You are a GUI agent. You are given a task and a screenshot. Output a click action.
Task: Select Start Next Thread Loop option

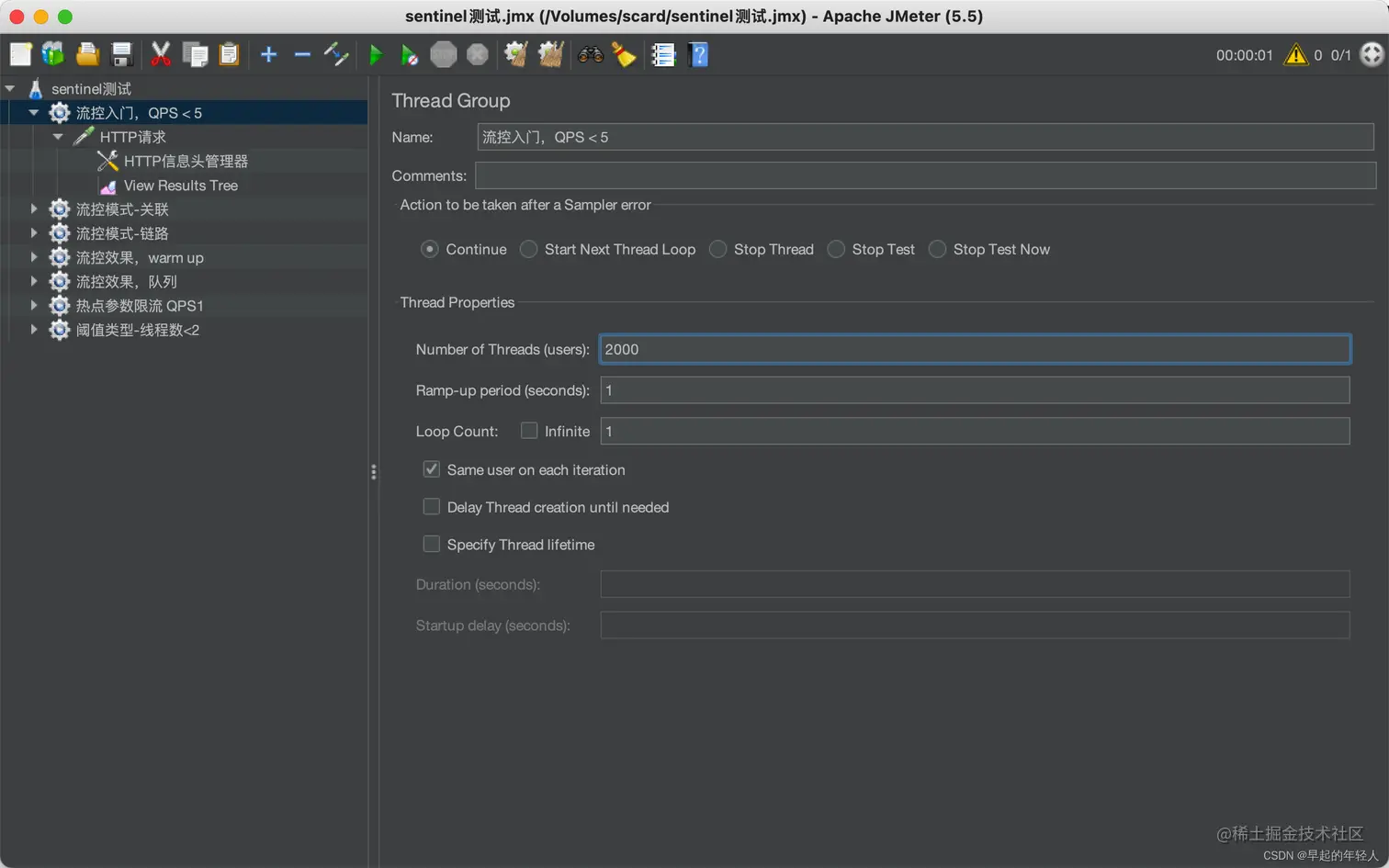pos(528,249)
